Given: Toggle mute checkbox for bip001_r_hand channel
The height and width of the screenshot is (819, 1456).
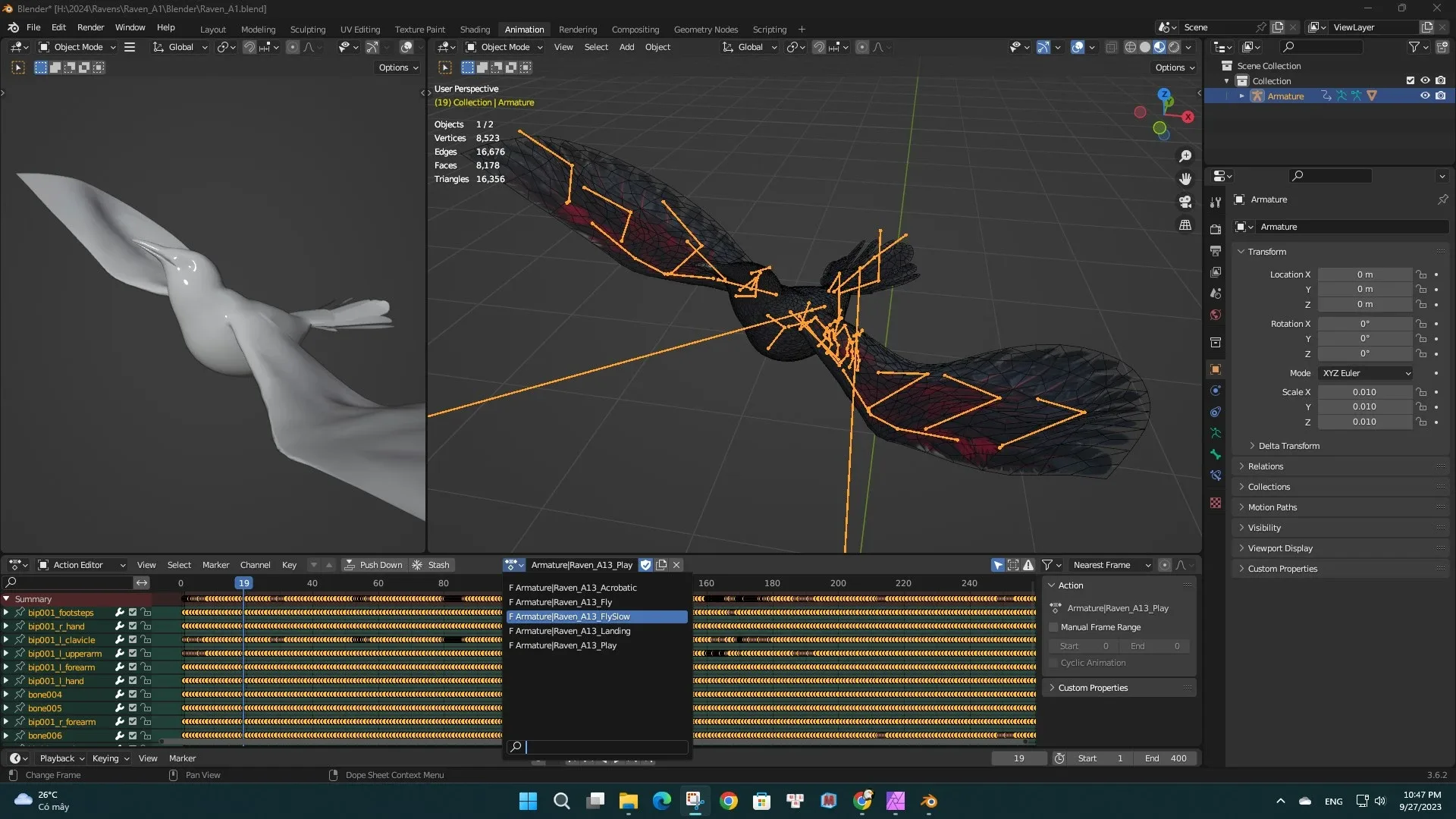Looking at the screenshot, I should (x=133, y=626).
